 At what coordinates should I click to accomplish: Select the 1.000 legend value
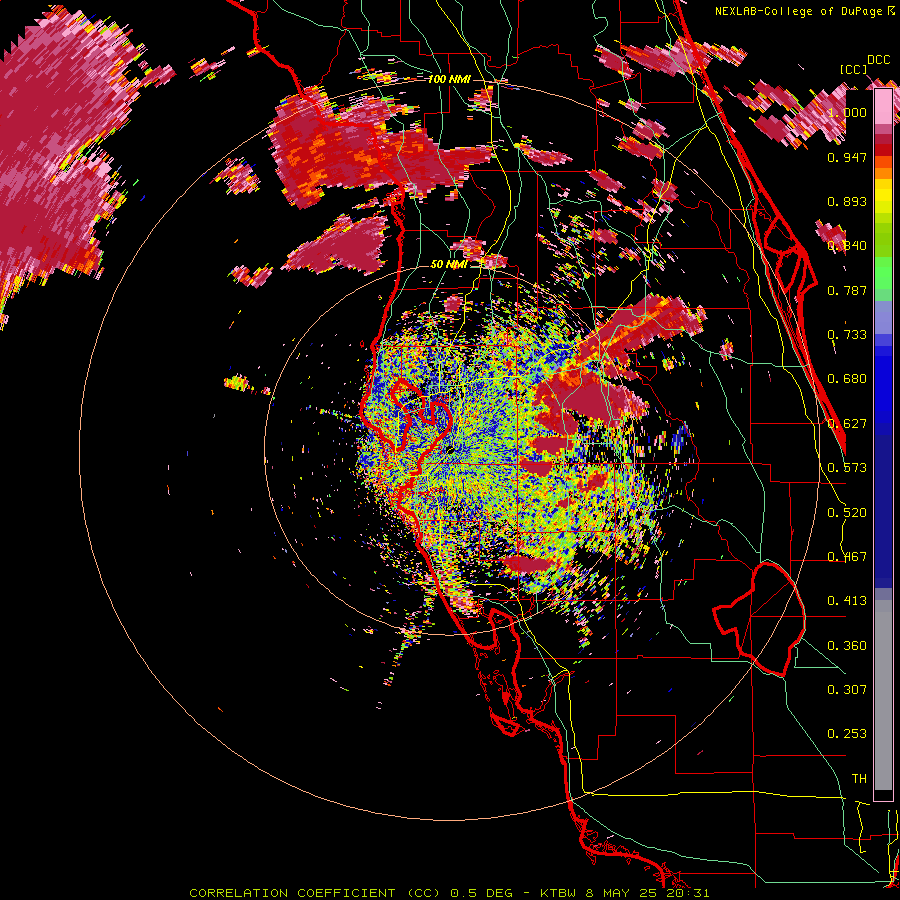[x=847, y=112]
